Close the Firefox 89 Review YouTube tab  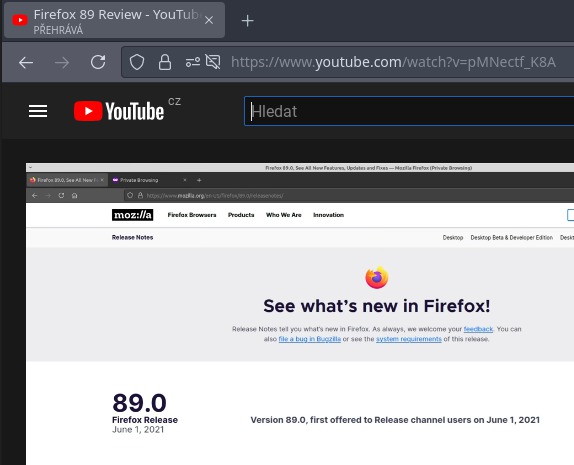[209, 20]
